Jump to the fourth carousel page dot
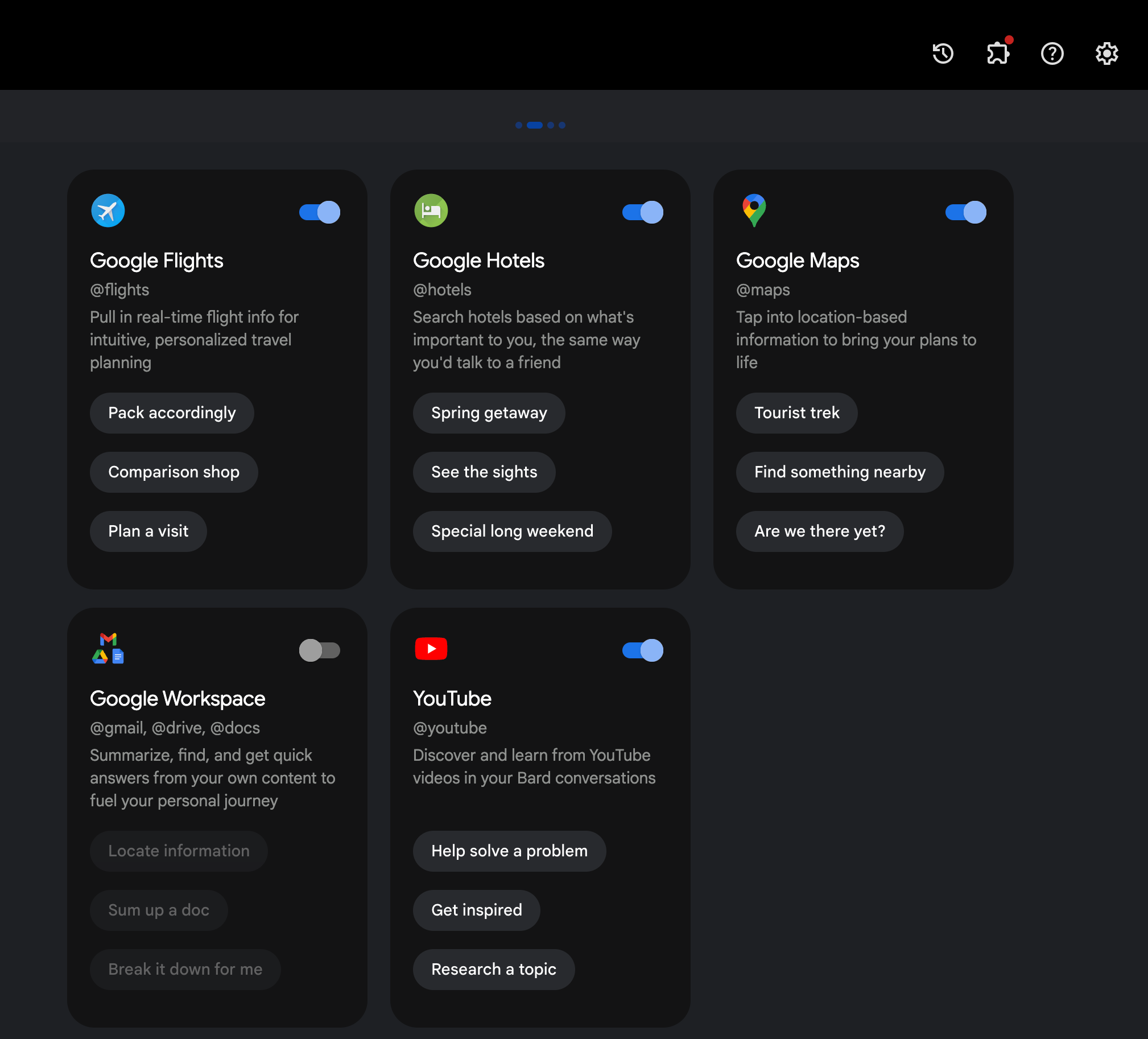The height and width of the screenshot is (1039, 1148). [x=562, y=125]
